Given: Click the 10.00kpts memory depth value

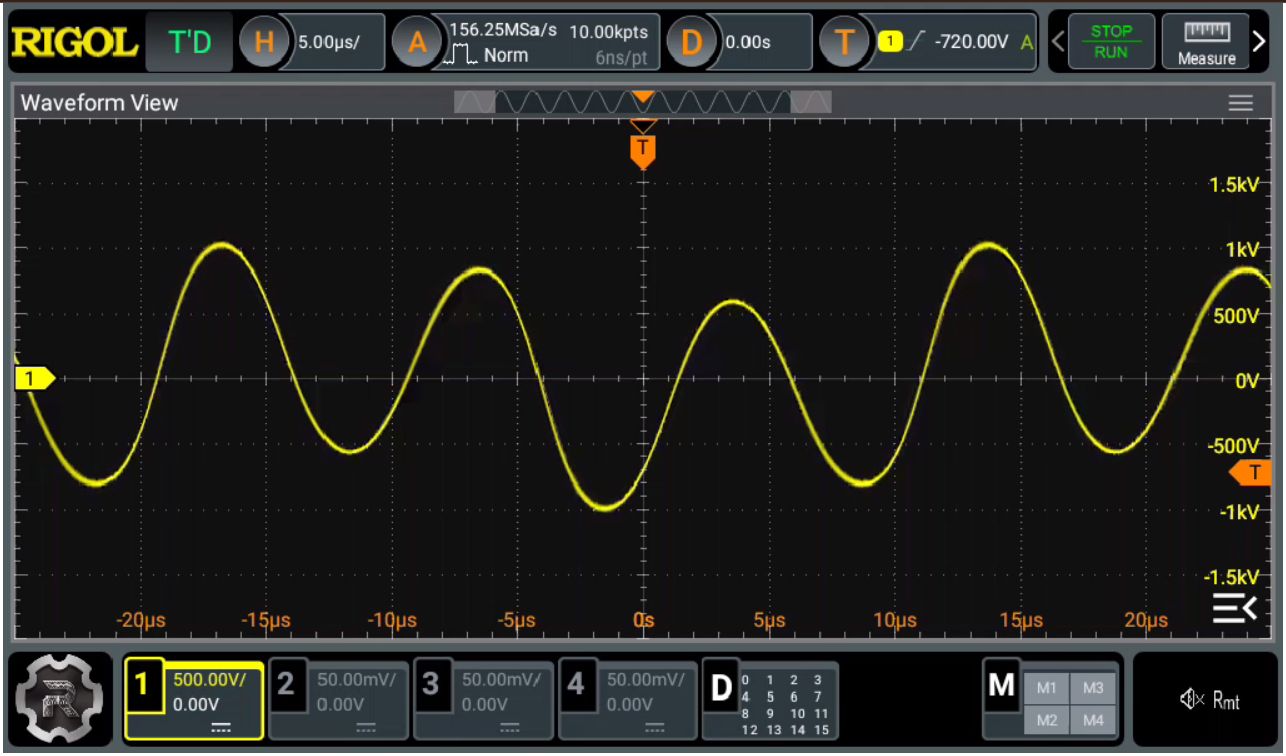Looking at the screenshot, I should [x=608, y=32].
